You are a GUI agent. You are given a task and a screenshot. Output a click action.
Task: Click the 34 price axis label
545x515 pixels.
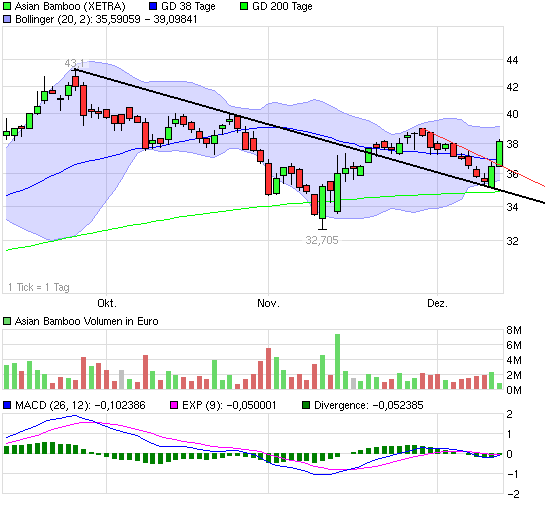512,207
